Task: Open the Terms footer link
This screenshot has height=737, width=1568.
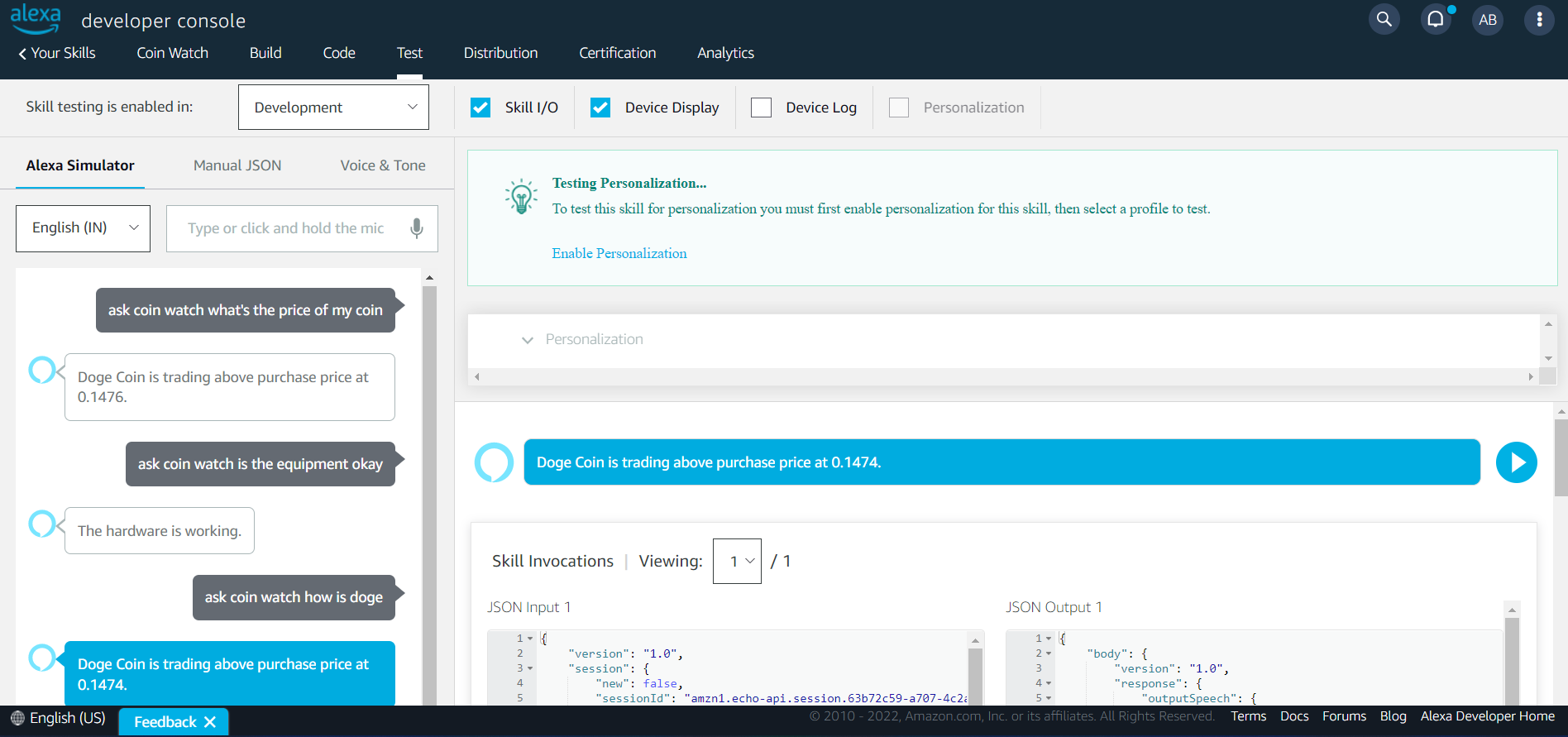Action: (x=1248, y=716)
